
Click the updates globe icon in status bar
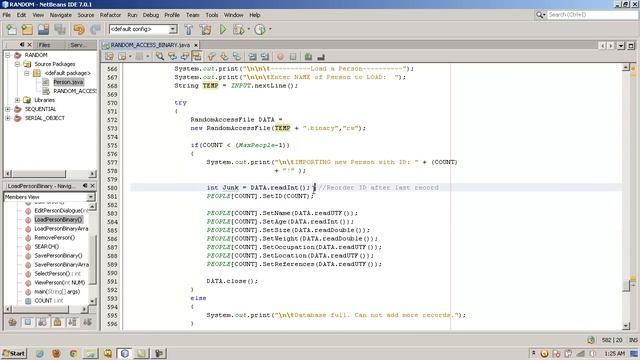(x=591, y=340)
